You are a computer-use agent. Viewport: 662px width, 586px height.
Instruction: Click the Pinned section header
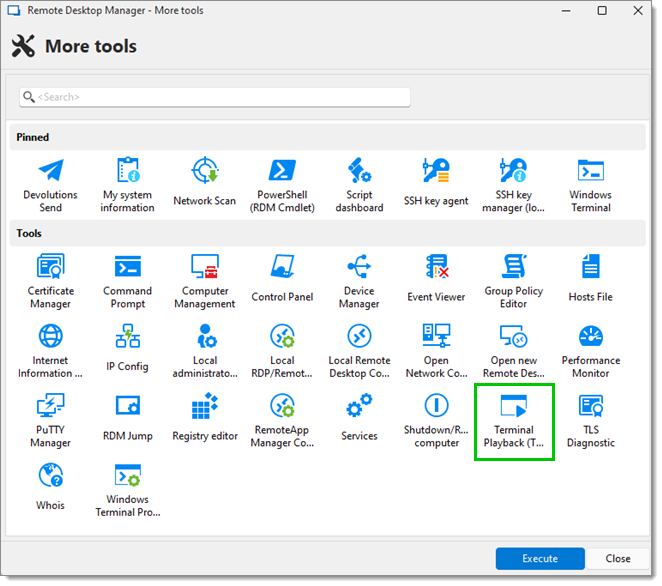tap(328, 137)
